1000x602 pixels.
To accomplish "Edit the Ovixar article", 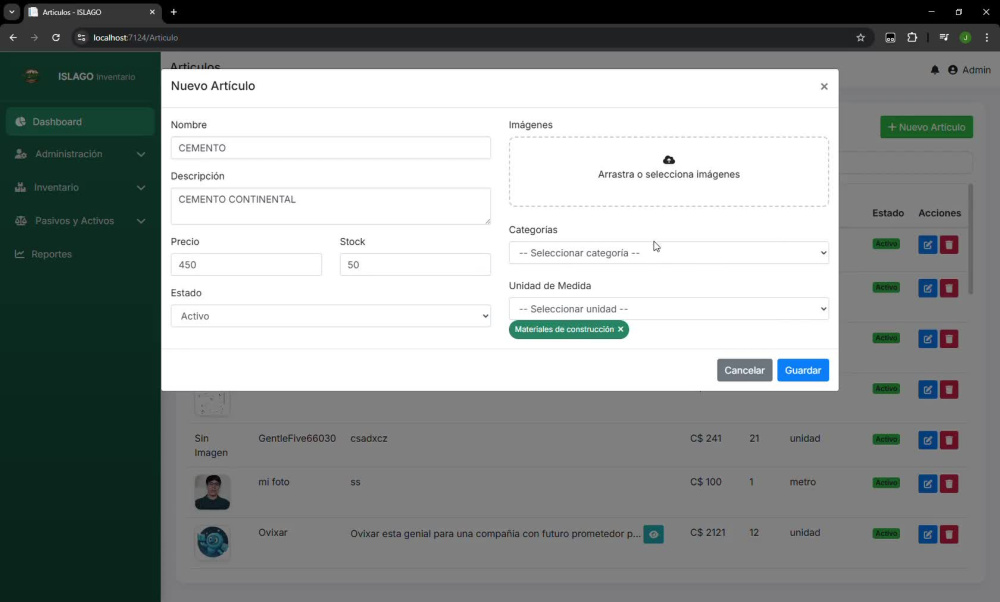I will (x=927, y=534).
